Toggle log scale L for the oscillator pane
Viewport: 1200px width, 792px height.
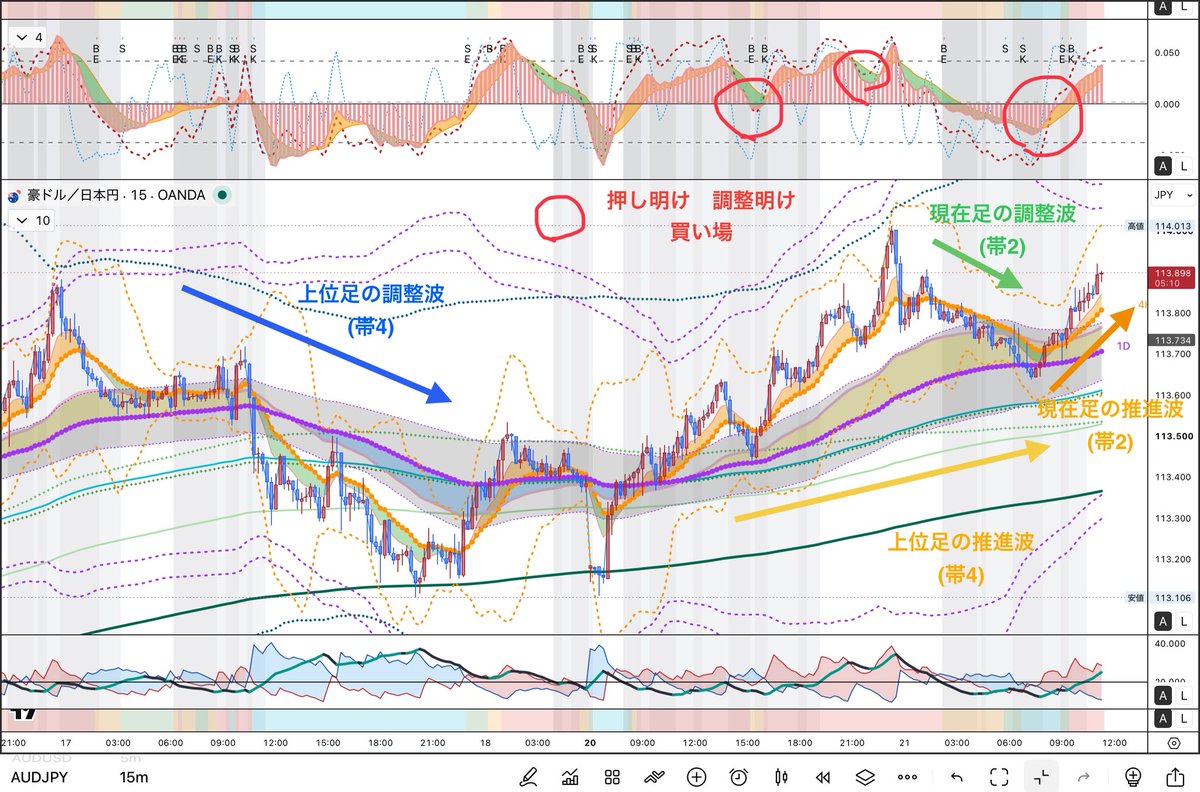tap(1184, 165)
